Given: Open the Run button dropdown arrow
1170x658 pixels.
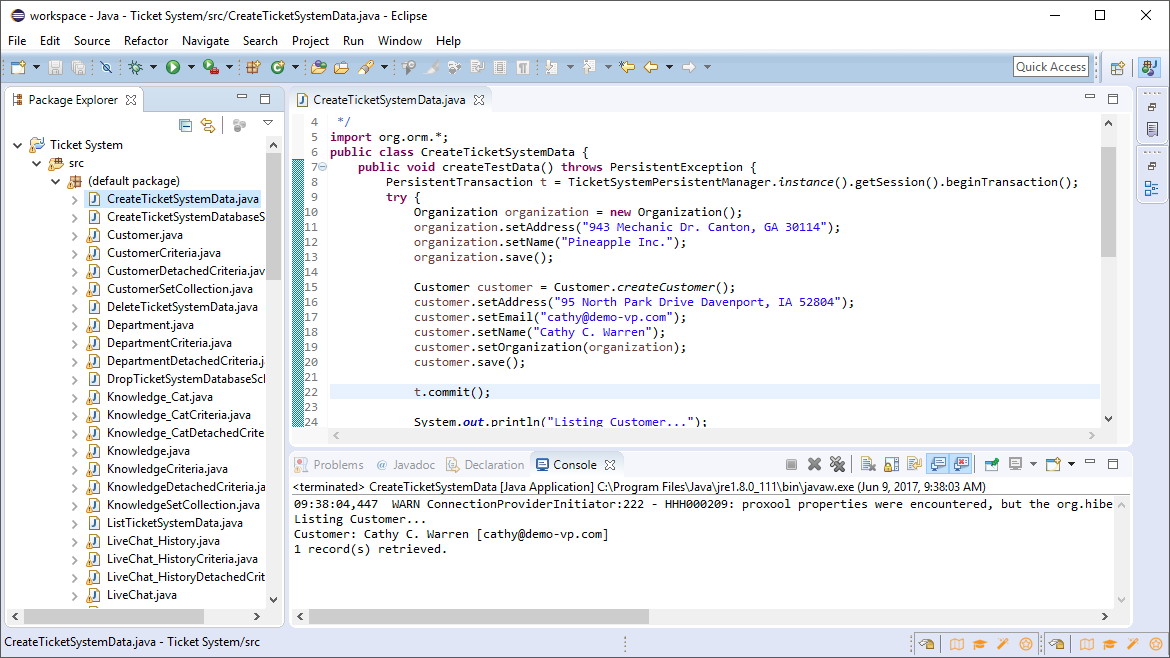Looking at the screenshot, I should coord(191,67).
